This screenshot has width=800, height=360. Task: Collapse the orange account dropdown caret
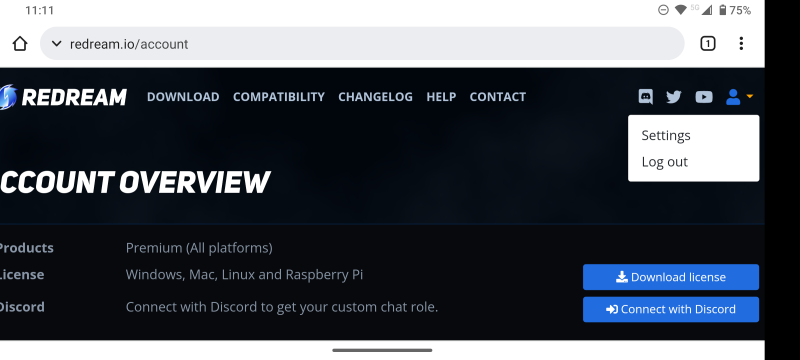[x=749, y=96]
